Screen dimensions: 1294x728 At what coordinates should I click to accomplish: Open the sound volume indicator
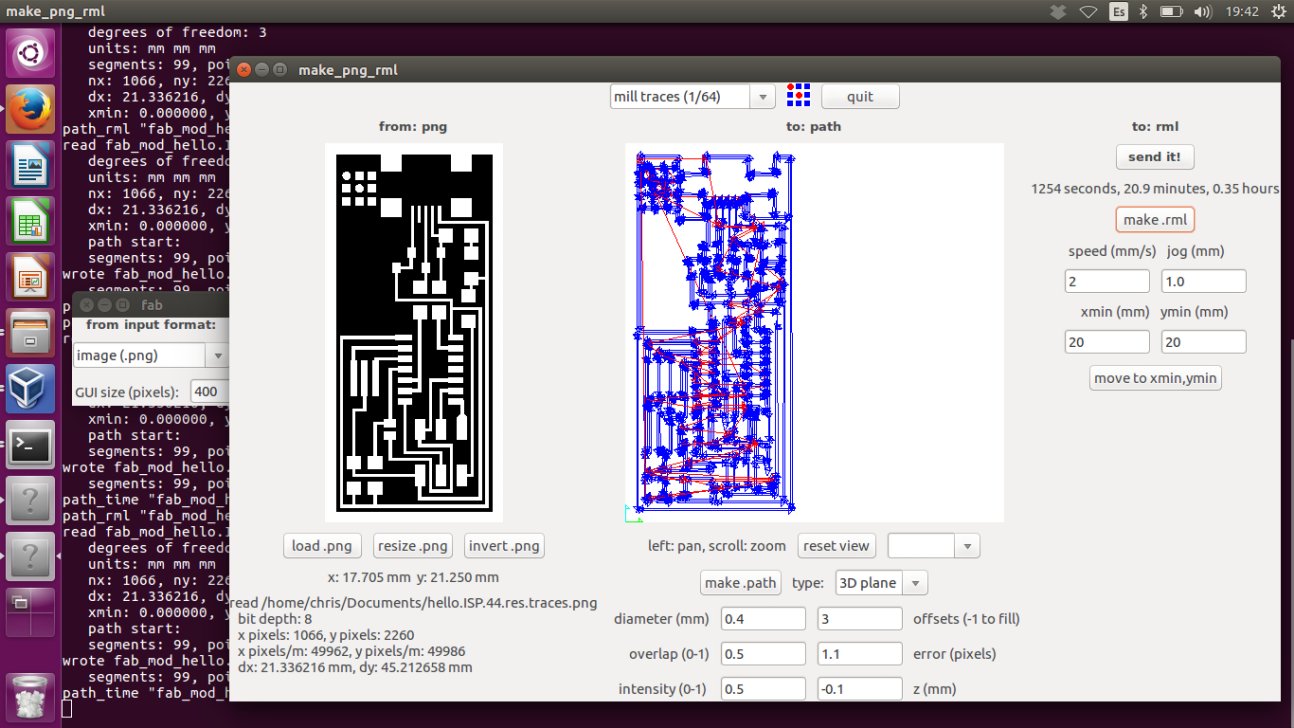pyautogui.click(x=1202, y=12)
